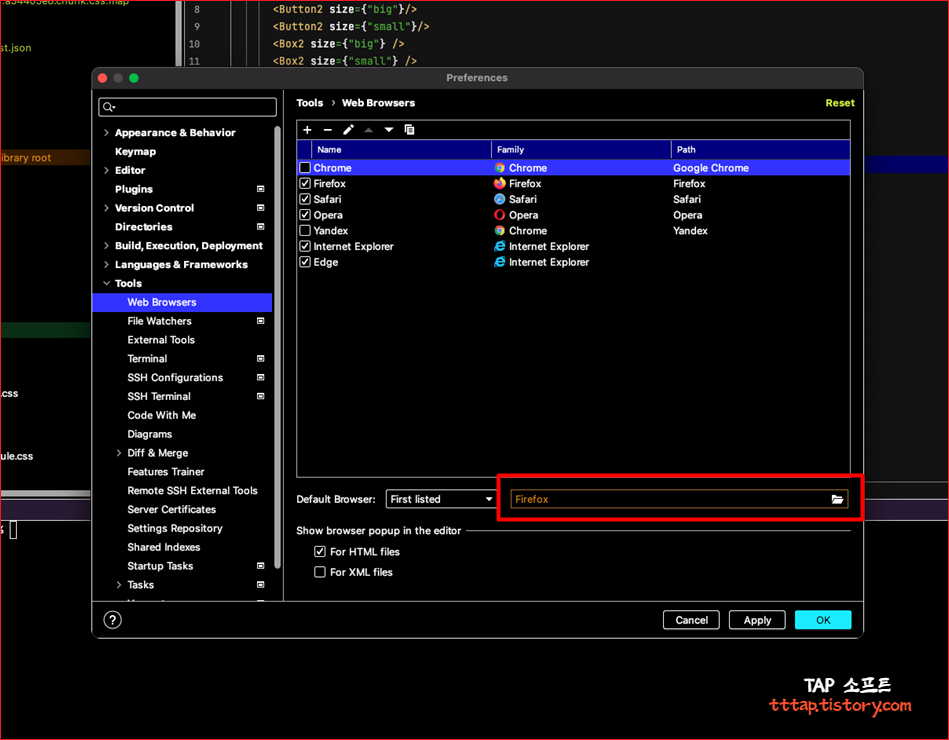Open Server Certificates settings

pos(172,509)
